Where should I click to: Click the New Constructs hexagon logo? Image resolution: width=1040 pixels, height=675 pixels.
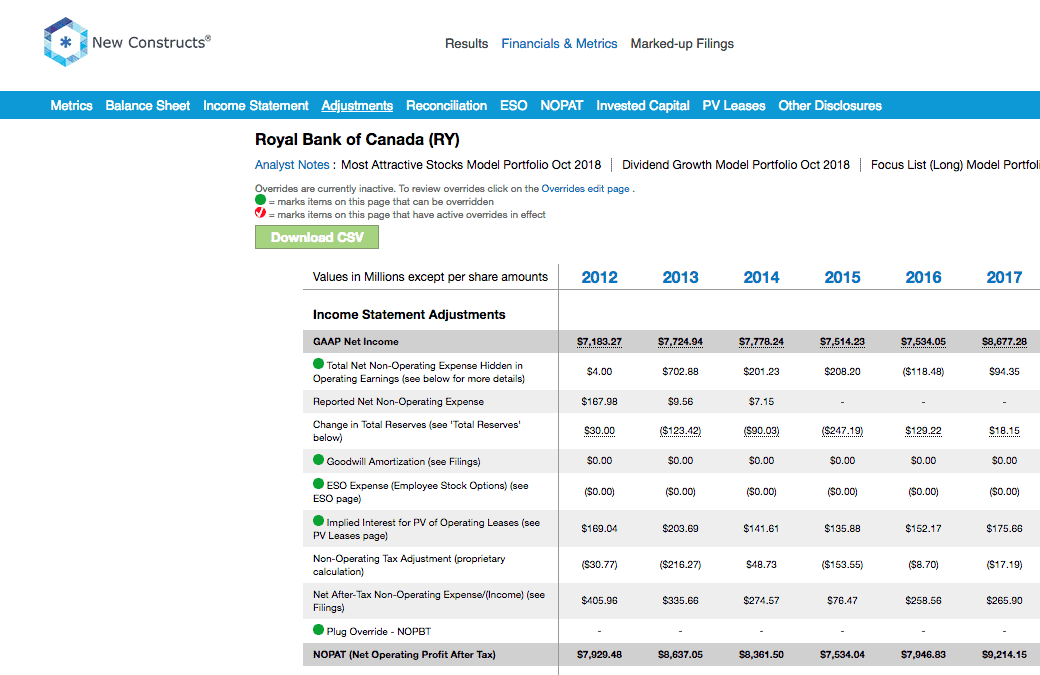click(x=65, y=42)
